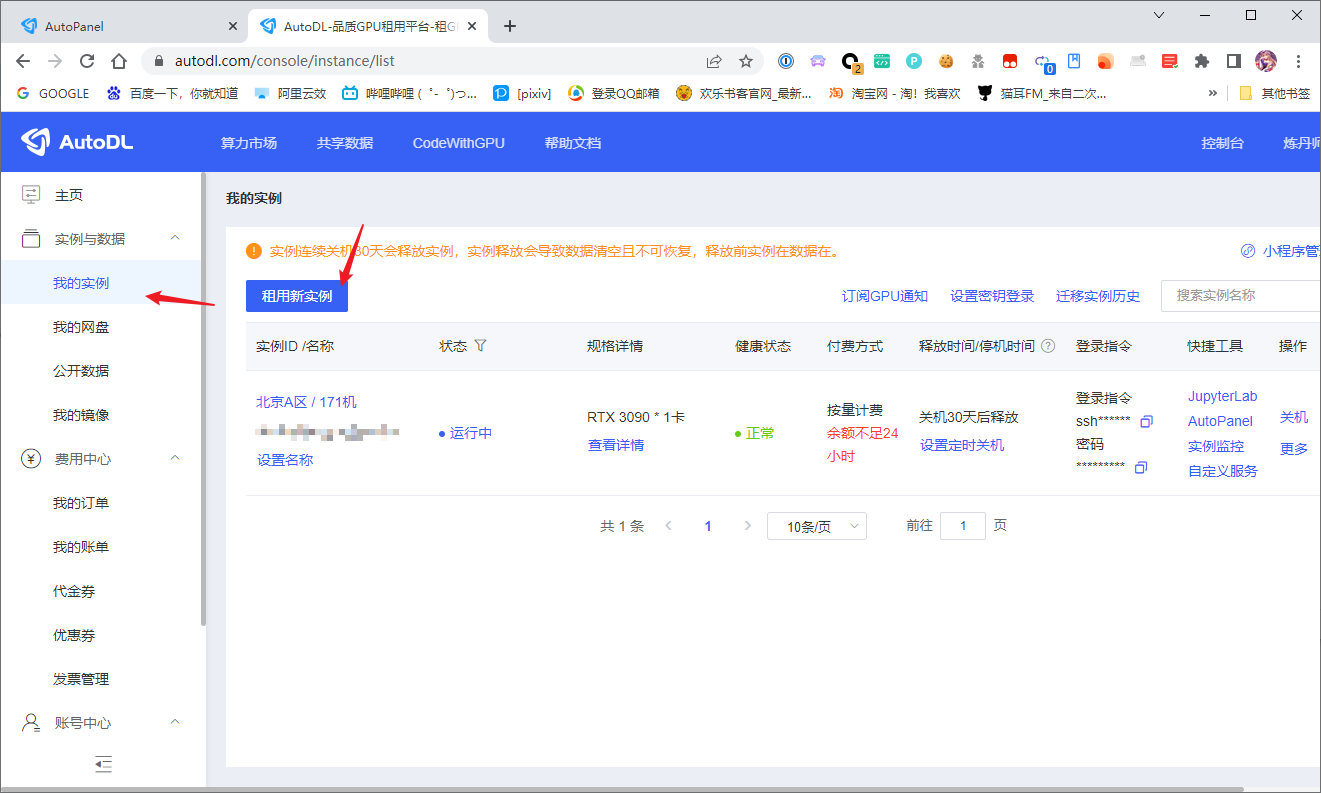Open the JupyterLab quick tool link

coord(1222,397)
